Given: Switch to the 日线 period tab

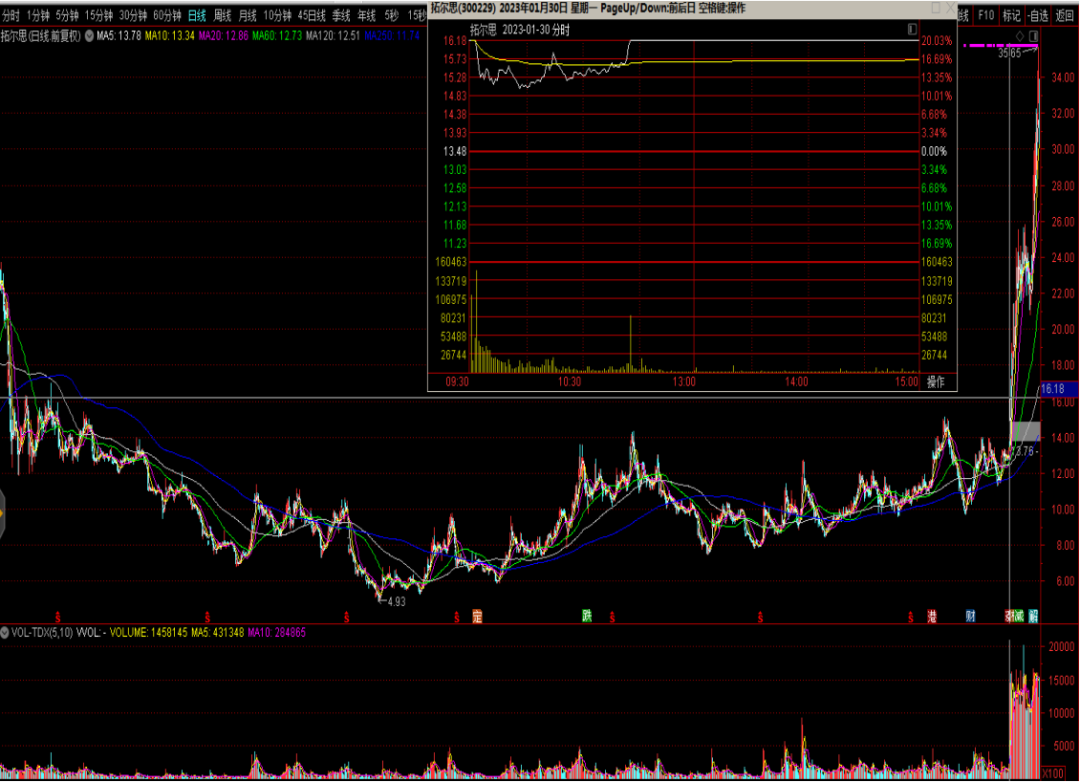Looking at the screenshot, I should coord(197,15).
